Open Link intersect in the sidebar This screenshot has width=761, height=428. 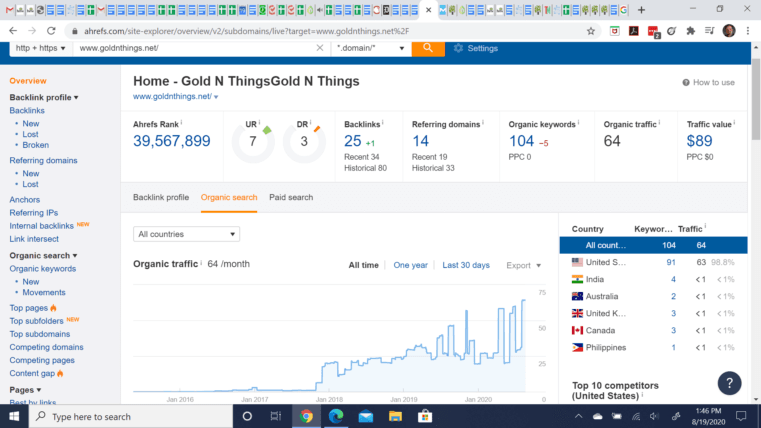click(34, 239)
